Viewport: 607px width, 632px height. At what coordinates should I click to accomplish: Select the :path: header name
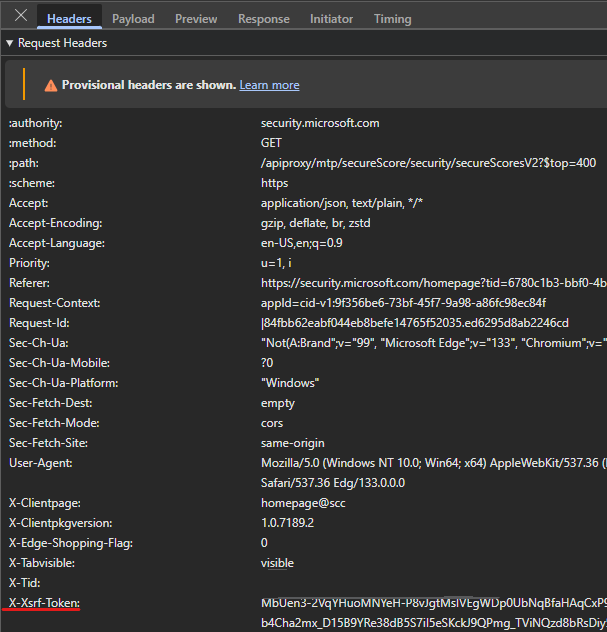[x=24, y=163]
